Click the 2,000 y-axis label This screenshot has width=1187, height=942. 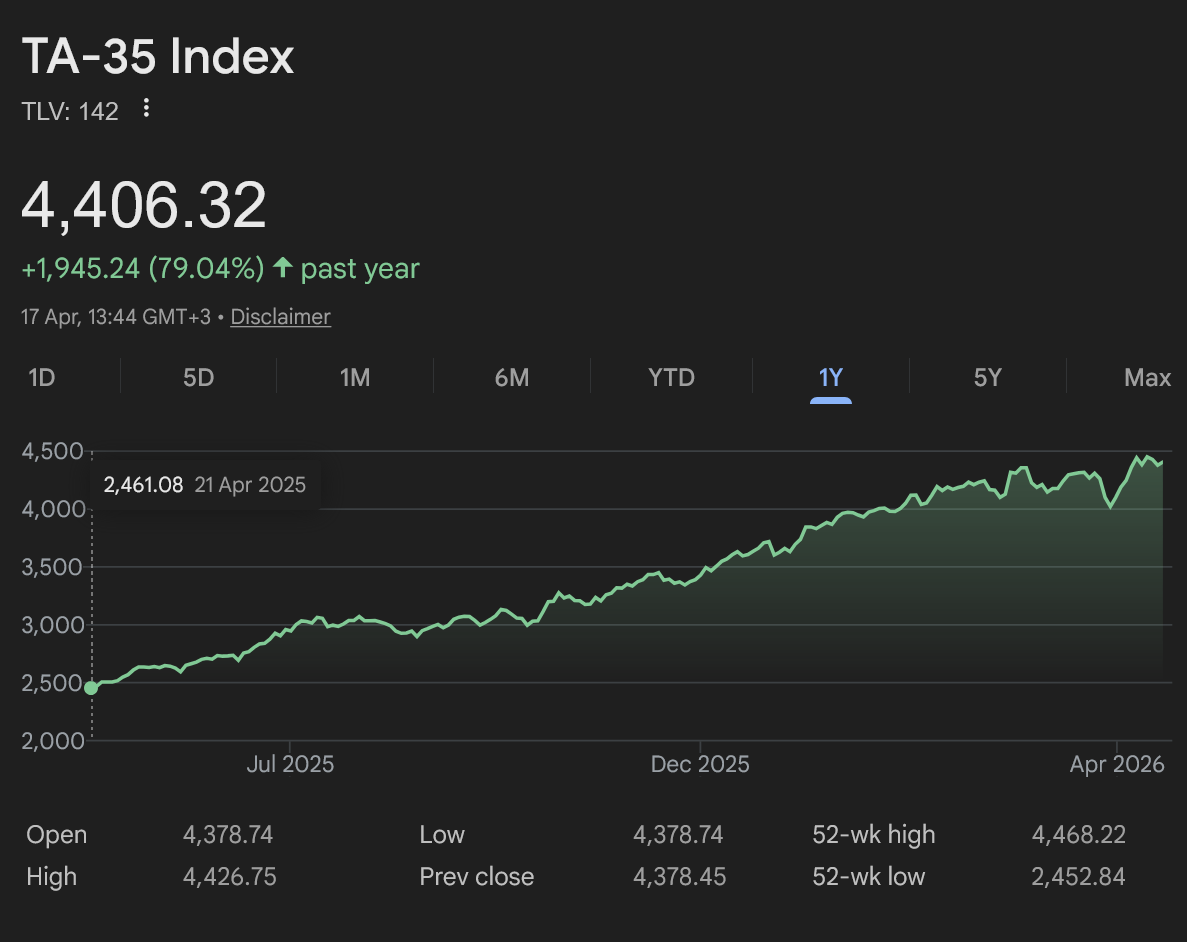pos(52,741)
